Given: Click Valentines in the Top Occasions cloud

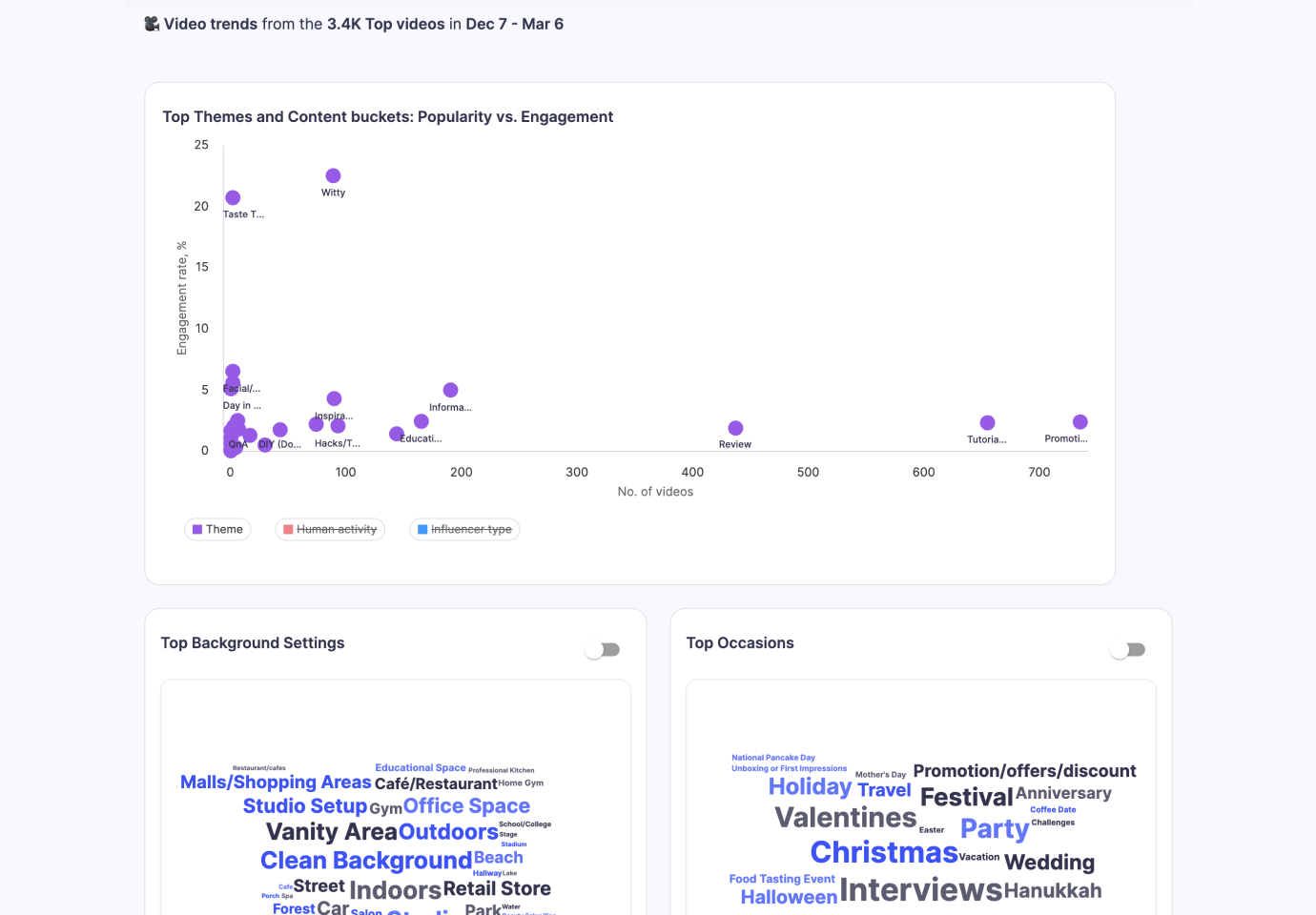Looking at the screenshot, I should pyautogui.click(x=845, y=818).
